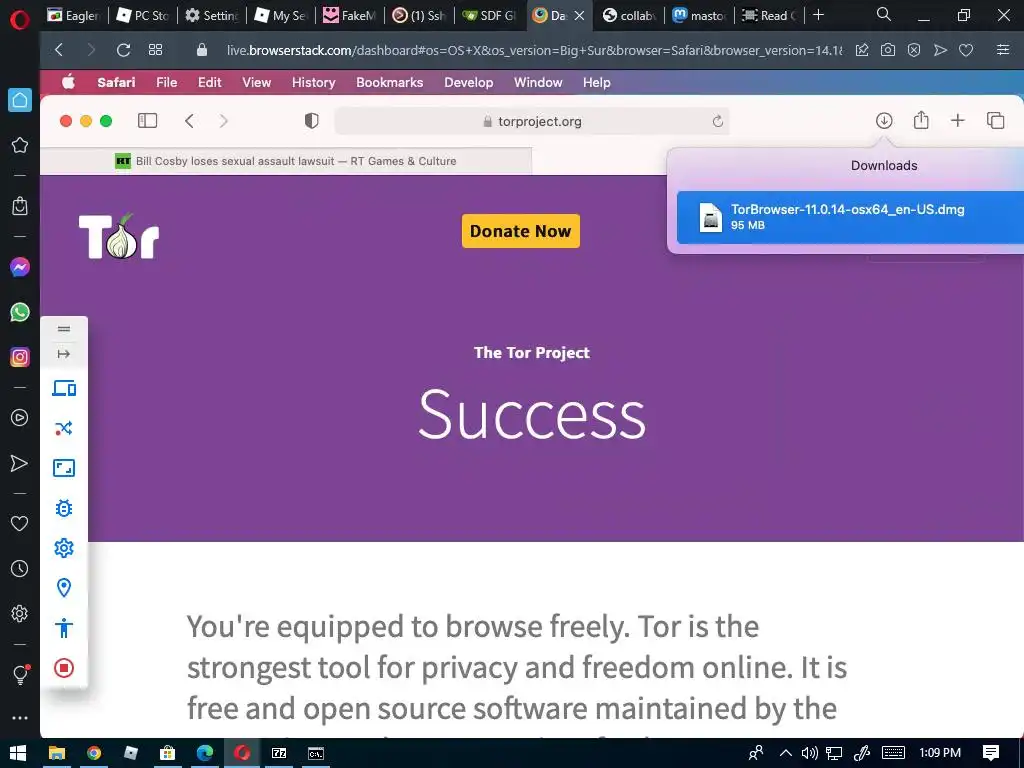Toggle the BrowserStack resolution screen icon
This screenshot has height=768, width=1024.
click(x=63, y=468)
